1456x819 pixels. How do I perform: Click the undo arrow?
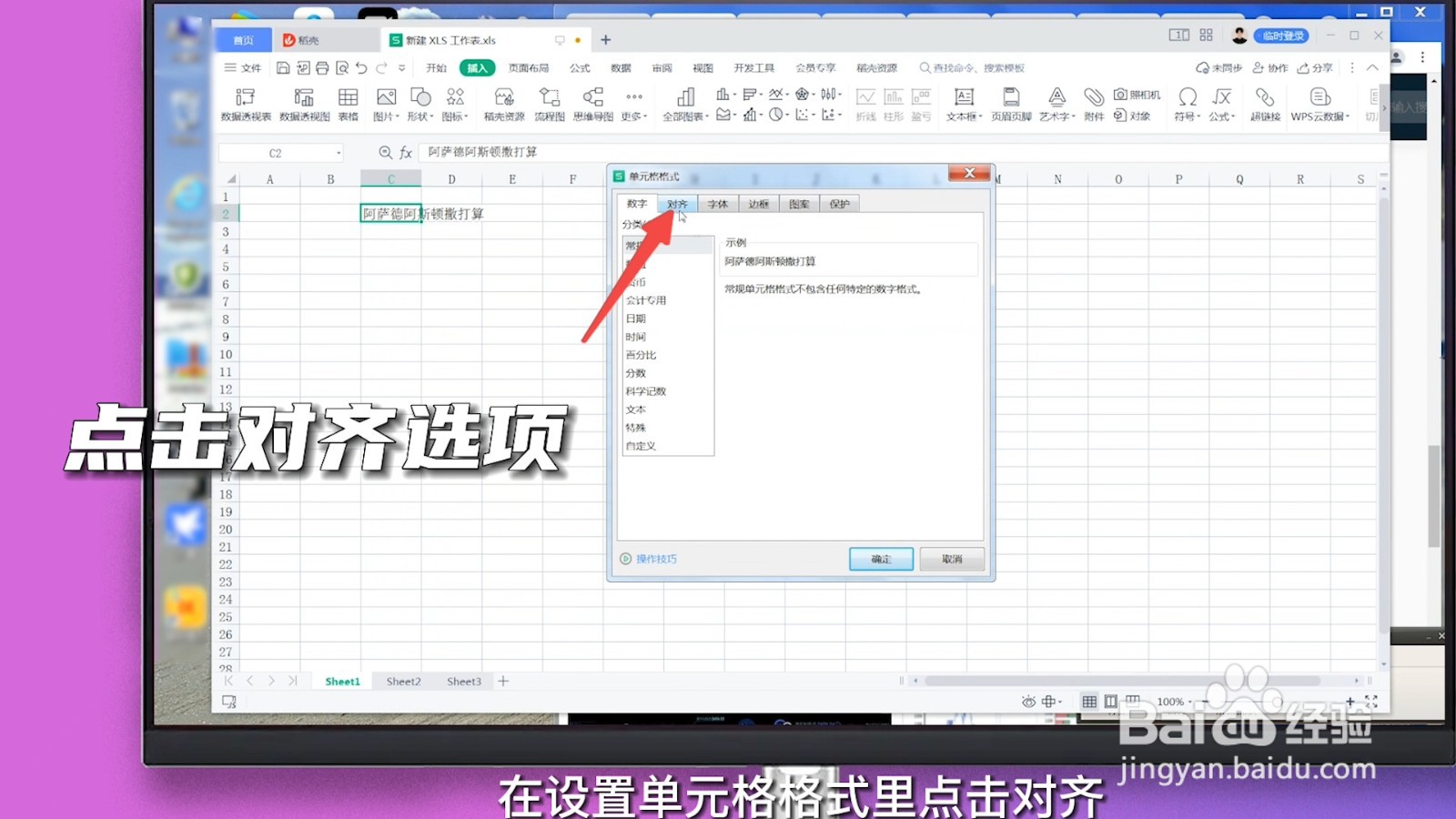coord(361,68)
